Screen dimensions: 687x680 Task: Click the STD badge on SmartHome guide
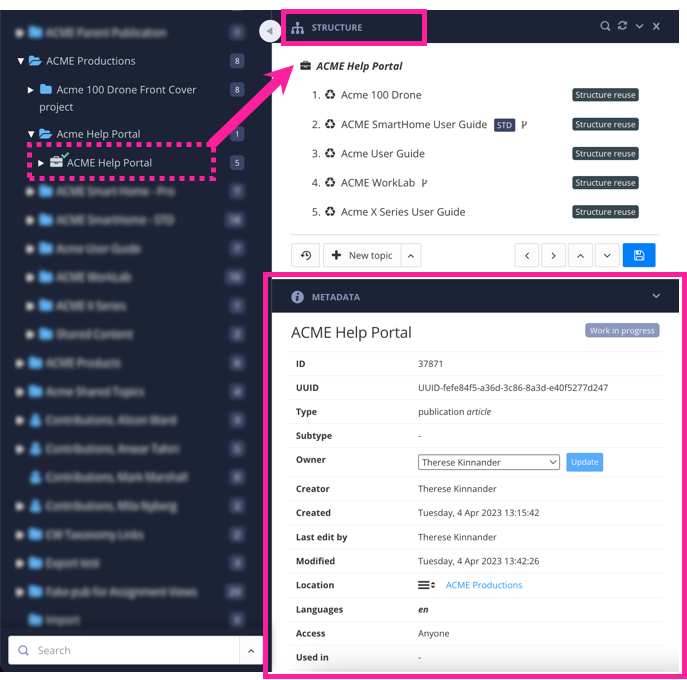[x=504, y=125]
